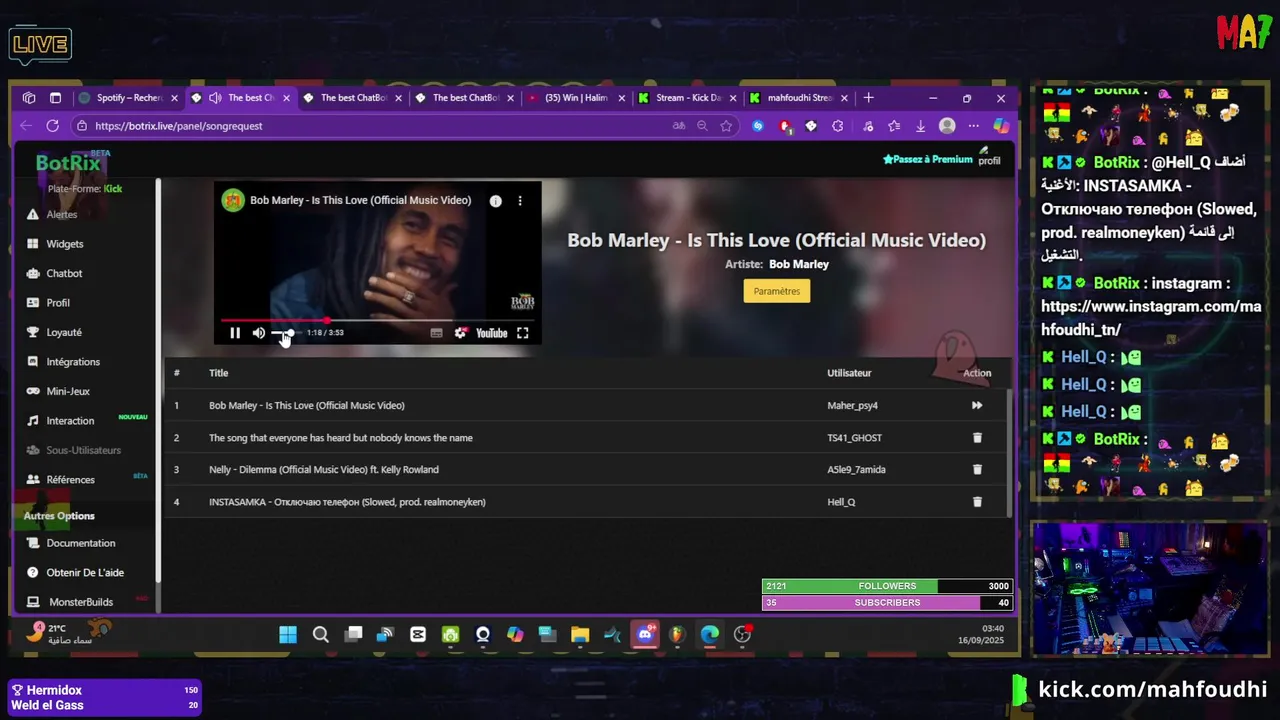Mute the playing tab audio icon
This screenshot has width=1280, height=720.
click(x=215, y=98)
